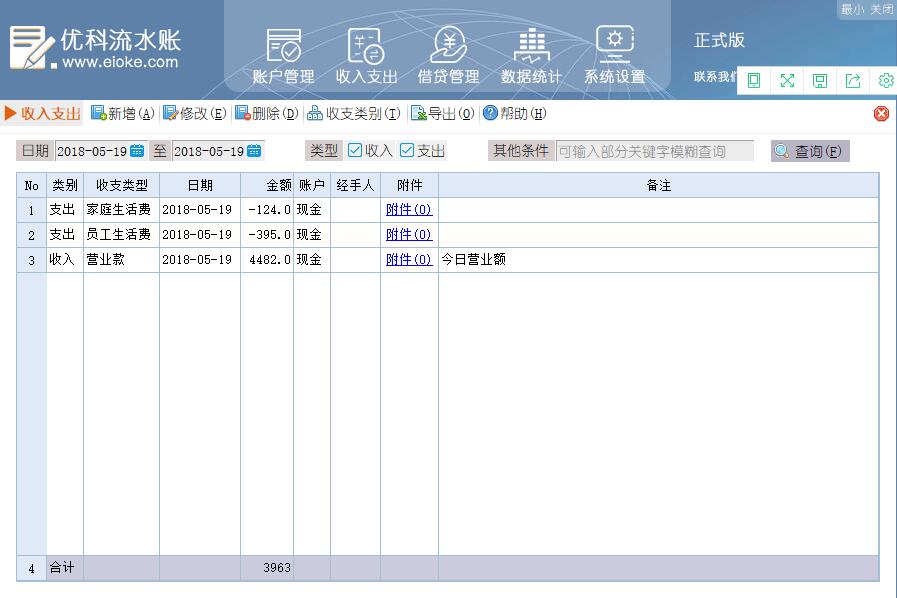
Task: Select row number 1 in table
Action: click(31, 210)
